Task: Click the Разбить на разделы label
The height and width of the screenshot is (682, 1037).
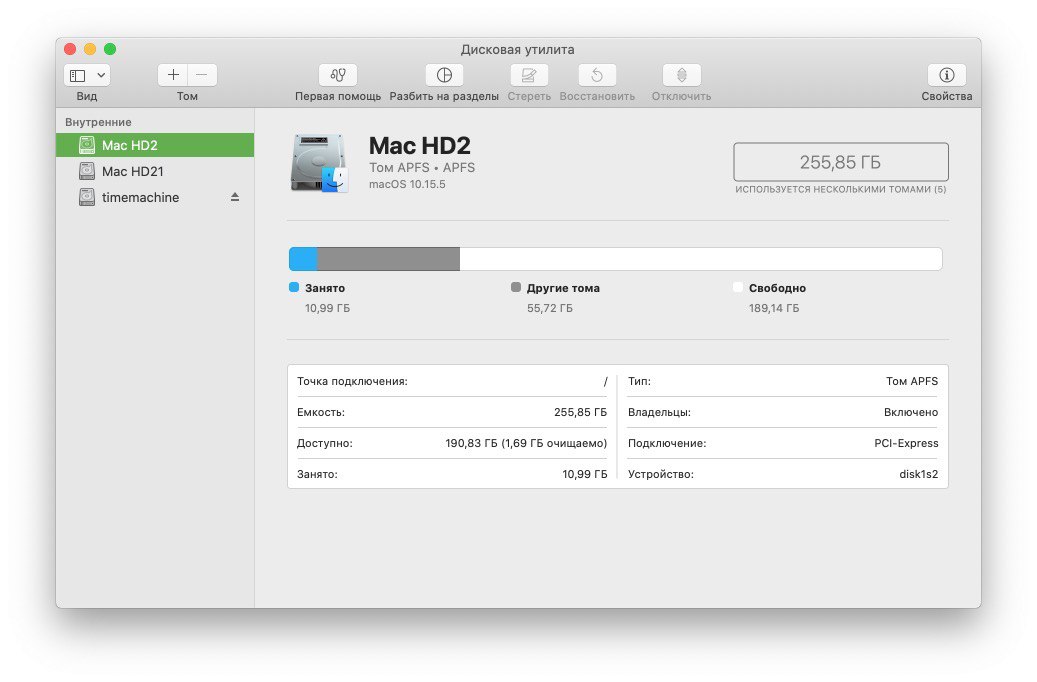Action: (444, 96)
